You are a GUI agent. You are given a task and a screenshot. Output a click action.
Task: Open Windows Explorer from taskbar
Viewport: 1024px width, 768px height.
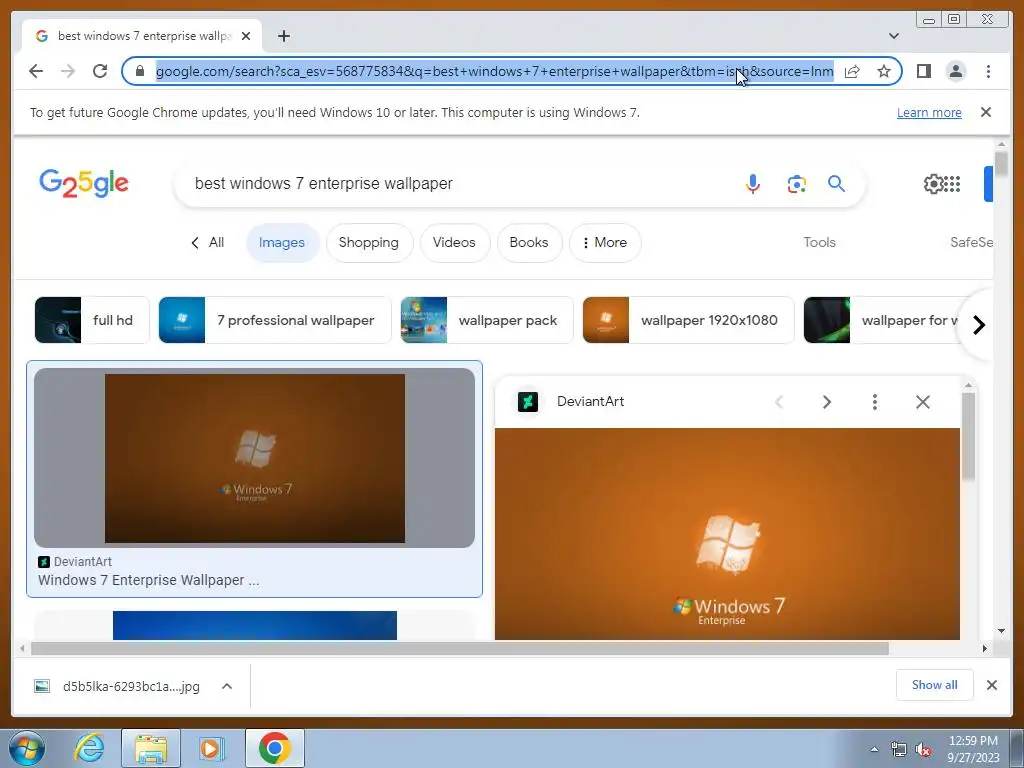pos(151,748)
